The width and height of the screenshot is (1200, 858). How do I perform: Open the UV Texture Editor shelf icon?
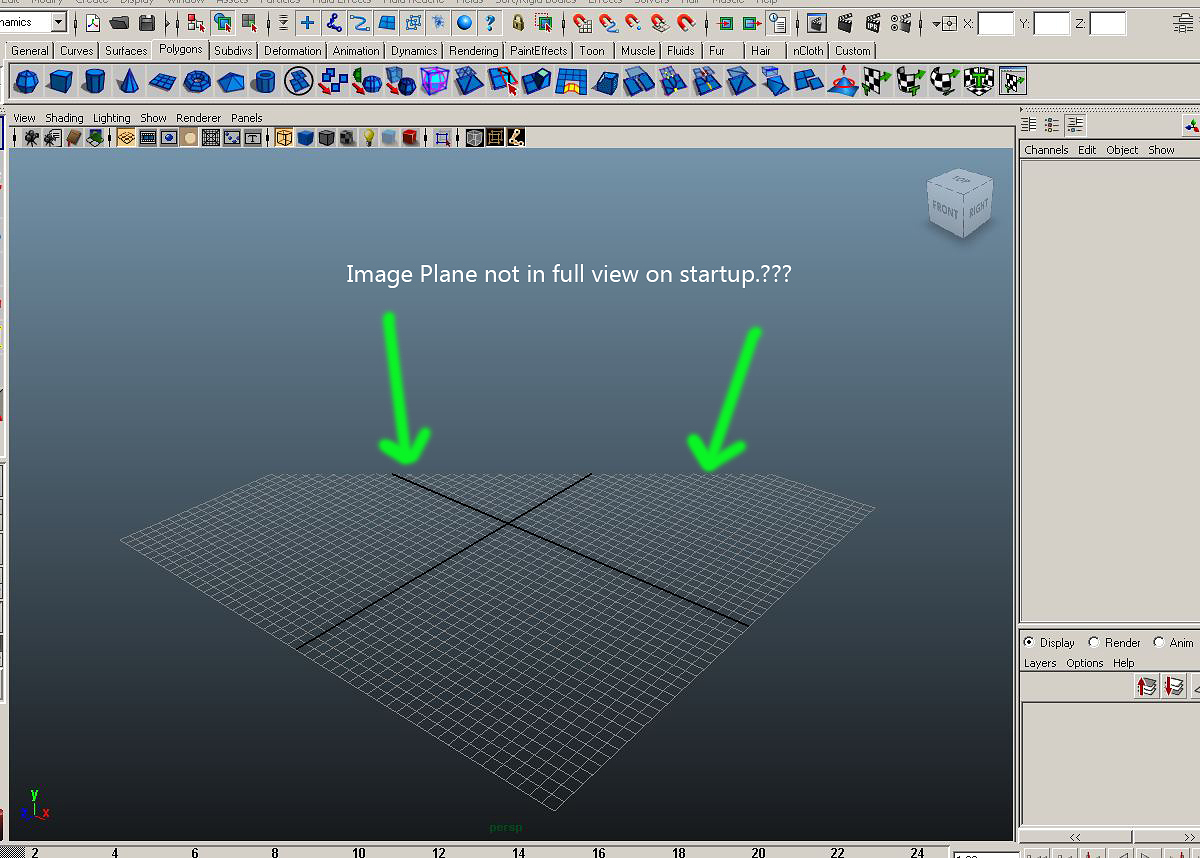tap(1013, 81)
